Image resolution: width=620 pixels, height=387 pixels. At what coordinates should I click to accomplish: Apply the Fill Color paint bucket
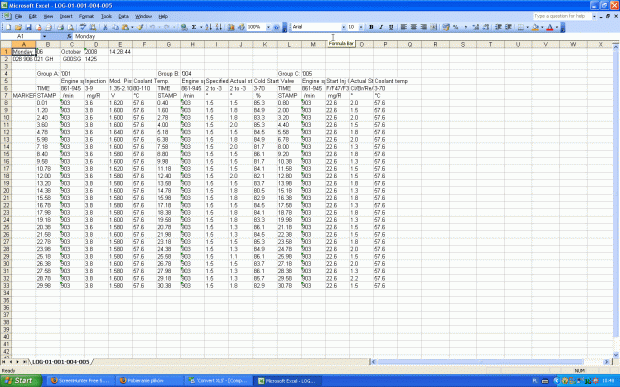(536, 27)
